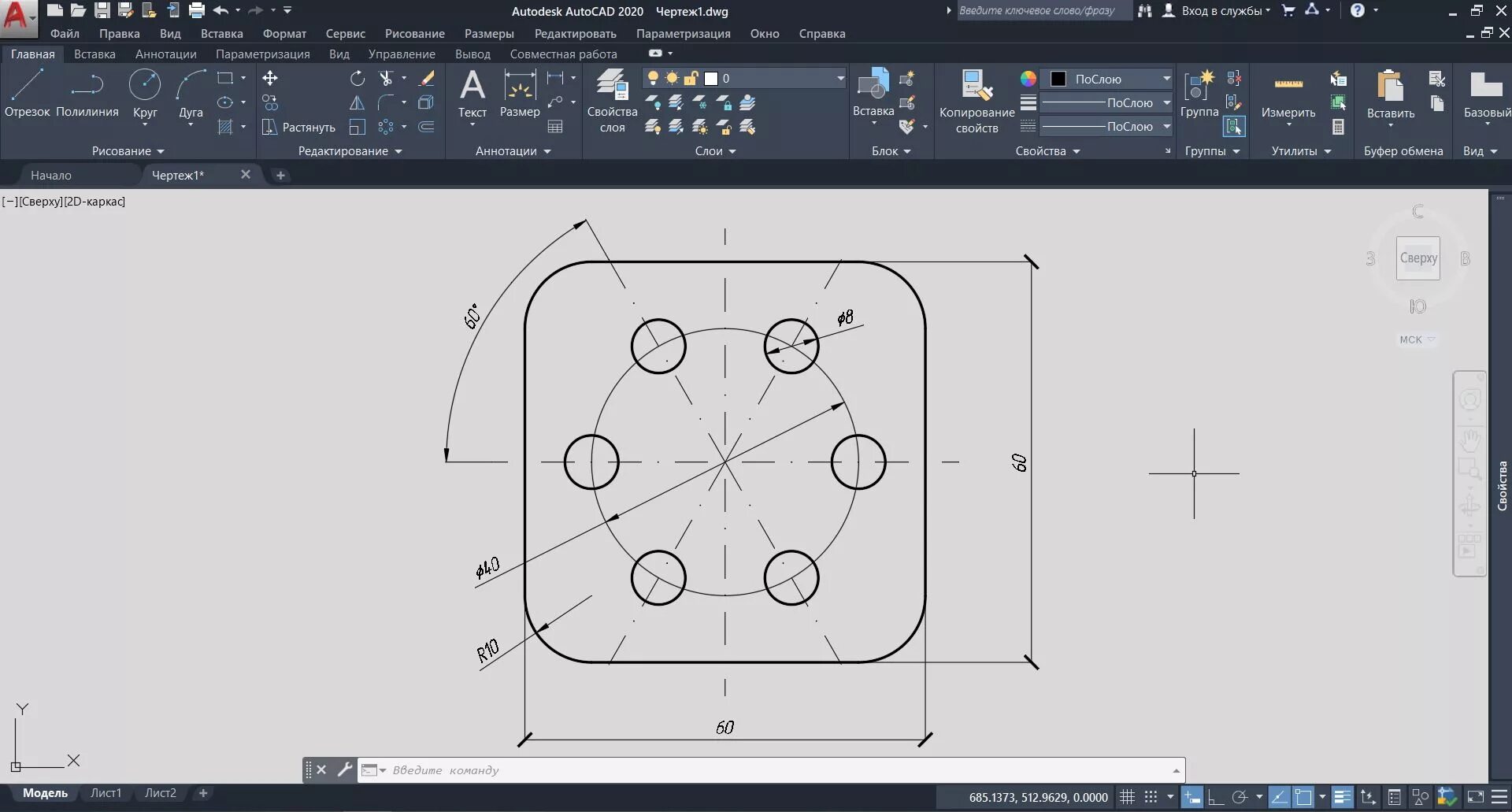Select the Полилиния (Polyline) tool
The height and width of the screenshot is (812, 1512).
click(x=87, y=93)
